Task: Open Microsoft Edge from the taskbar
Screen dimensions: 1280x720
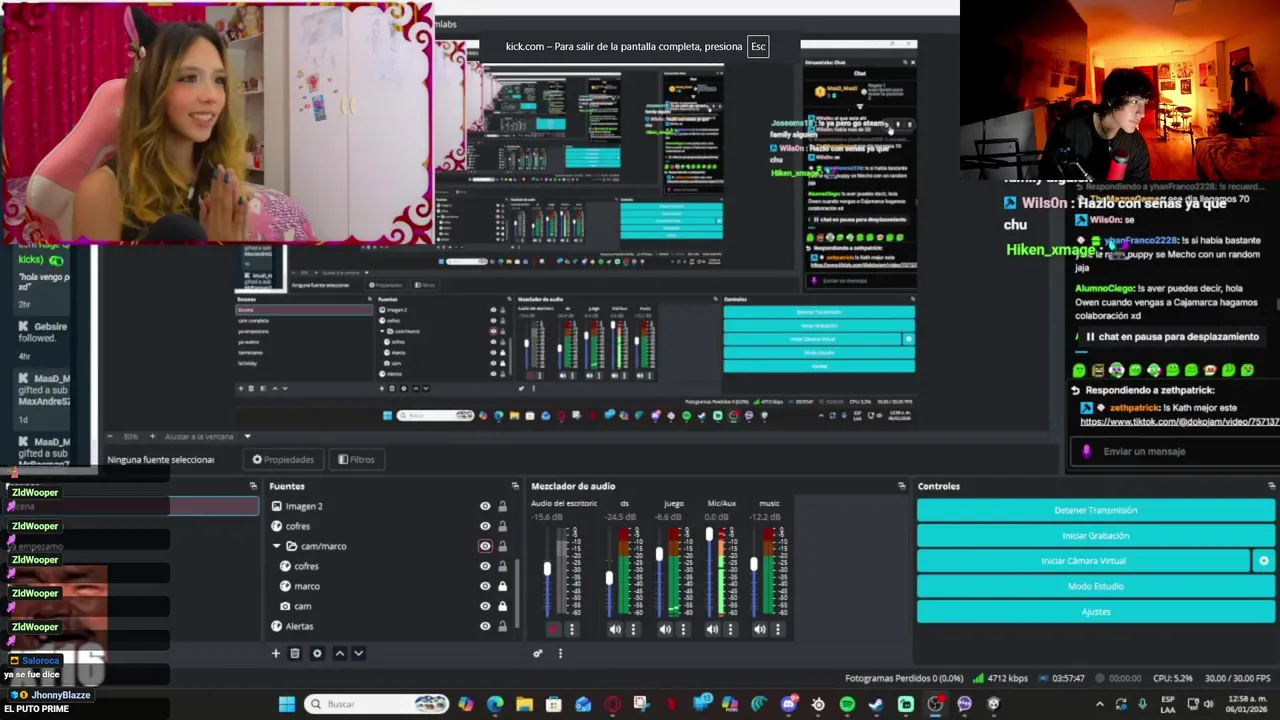Action: click(x=495, y=704)
